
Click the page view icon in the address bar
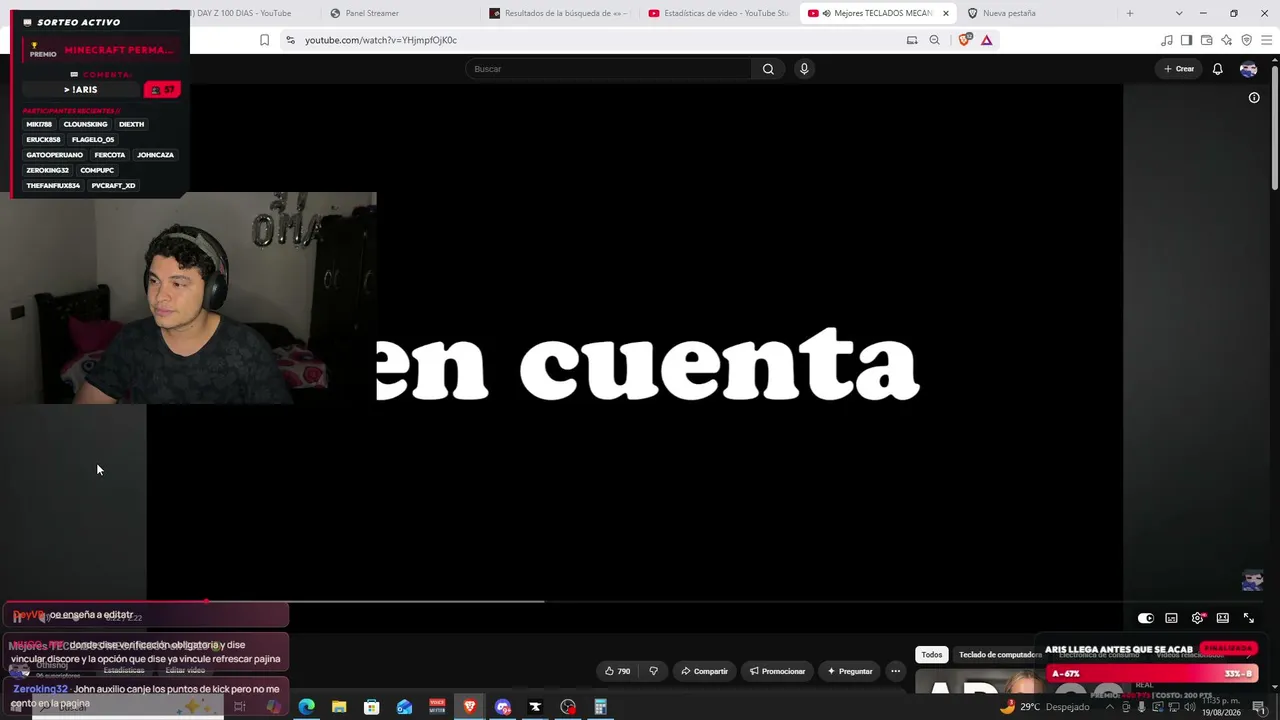(x=912, y=40)
